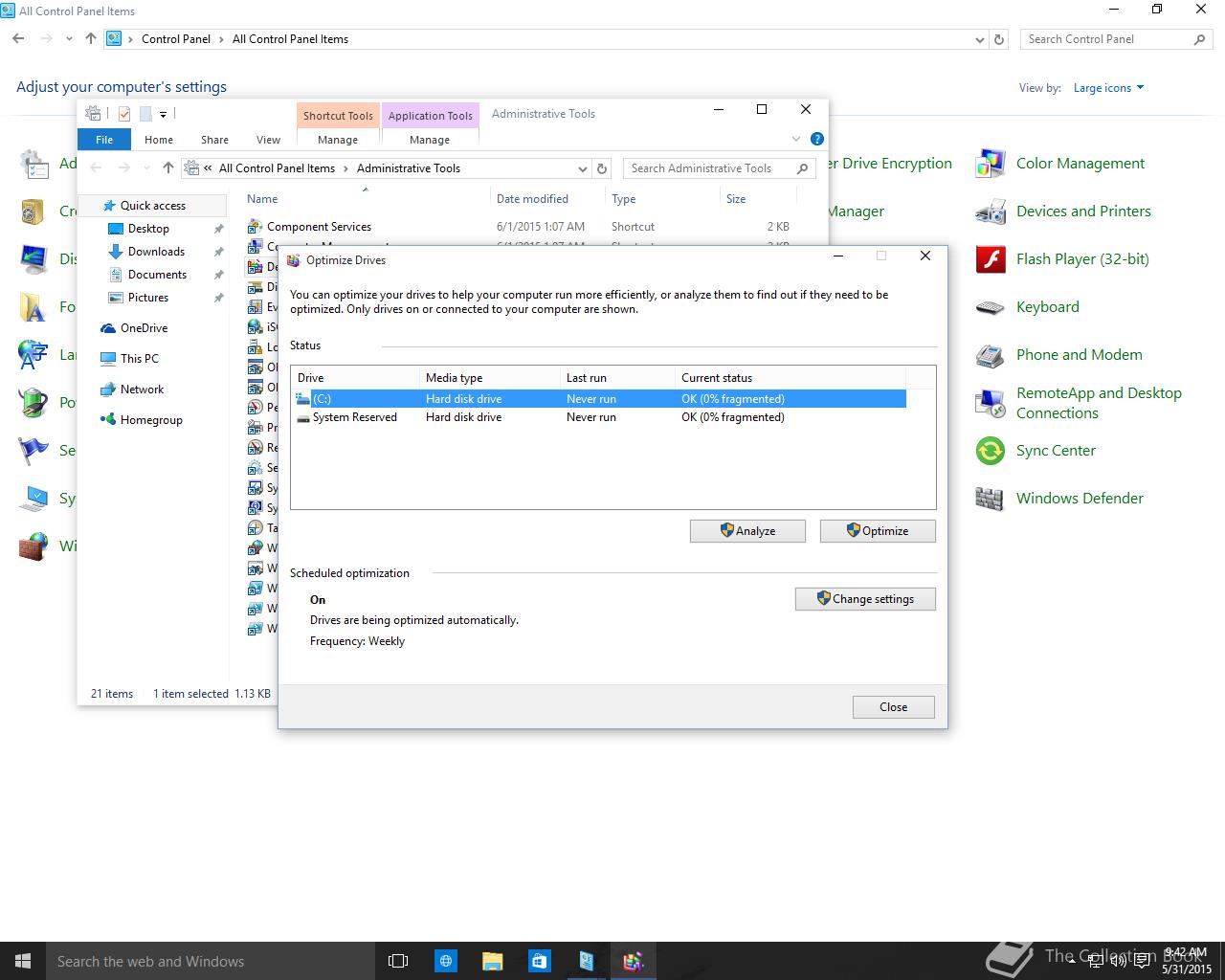1225x980 pixels.
Task: Expand Administrative Tools address bar history dropdown
Action: pyautogui.click(x=582, y=168)
